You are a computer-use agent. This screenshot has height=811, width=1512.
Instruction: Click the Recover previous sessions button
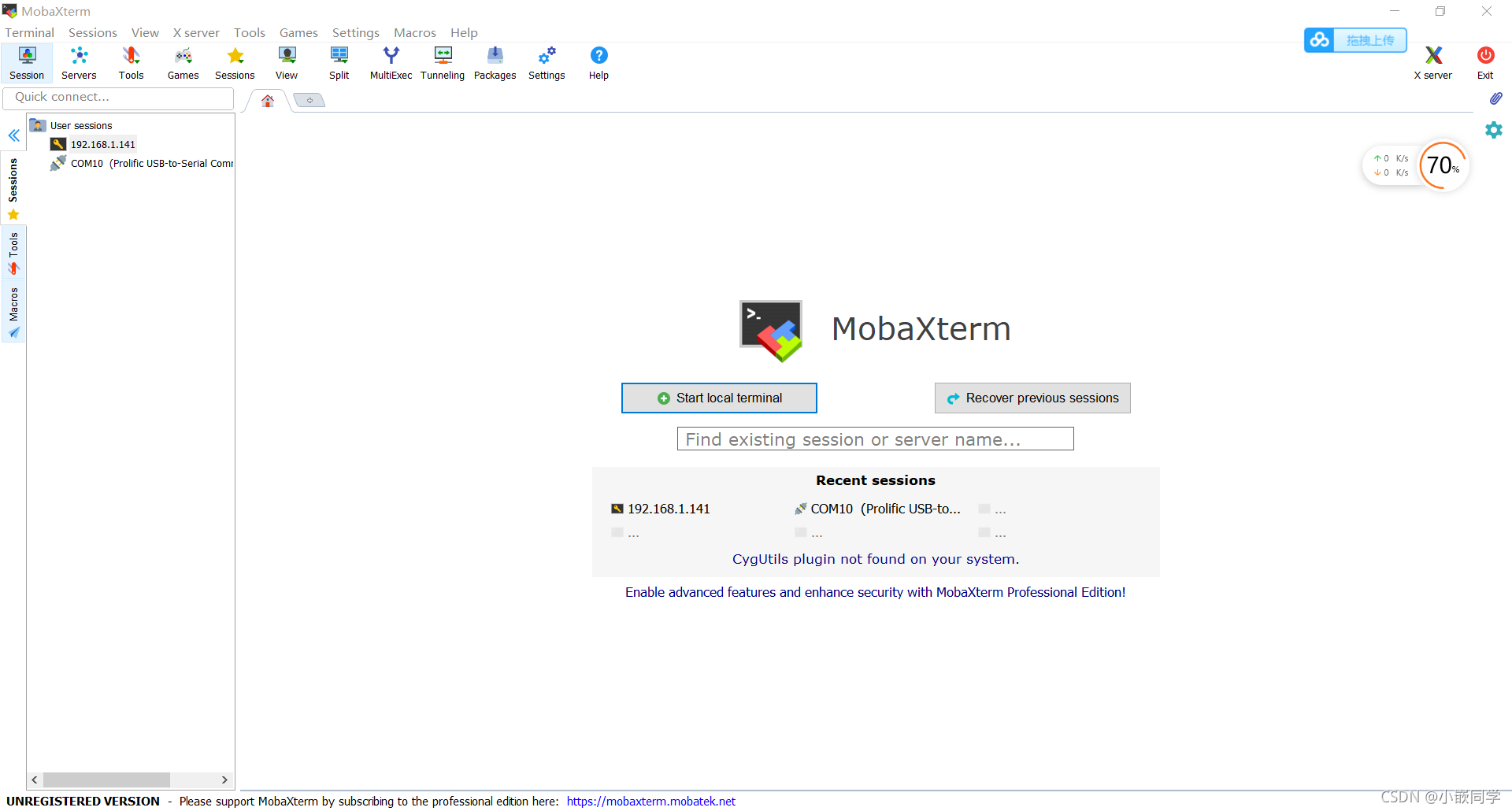point(1032,398)
